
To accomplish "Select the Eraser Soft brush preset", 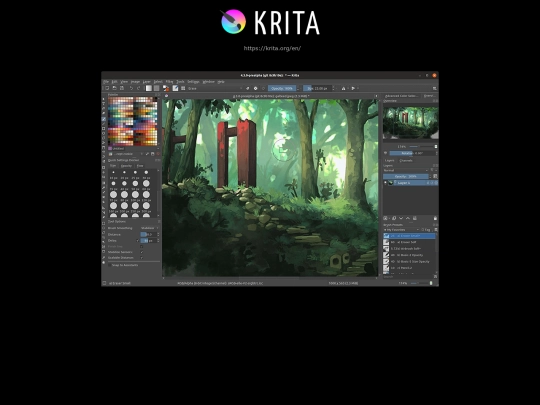I will [409, 242].
